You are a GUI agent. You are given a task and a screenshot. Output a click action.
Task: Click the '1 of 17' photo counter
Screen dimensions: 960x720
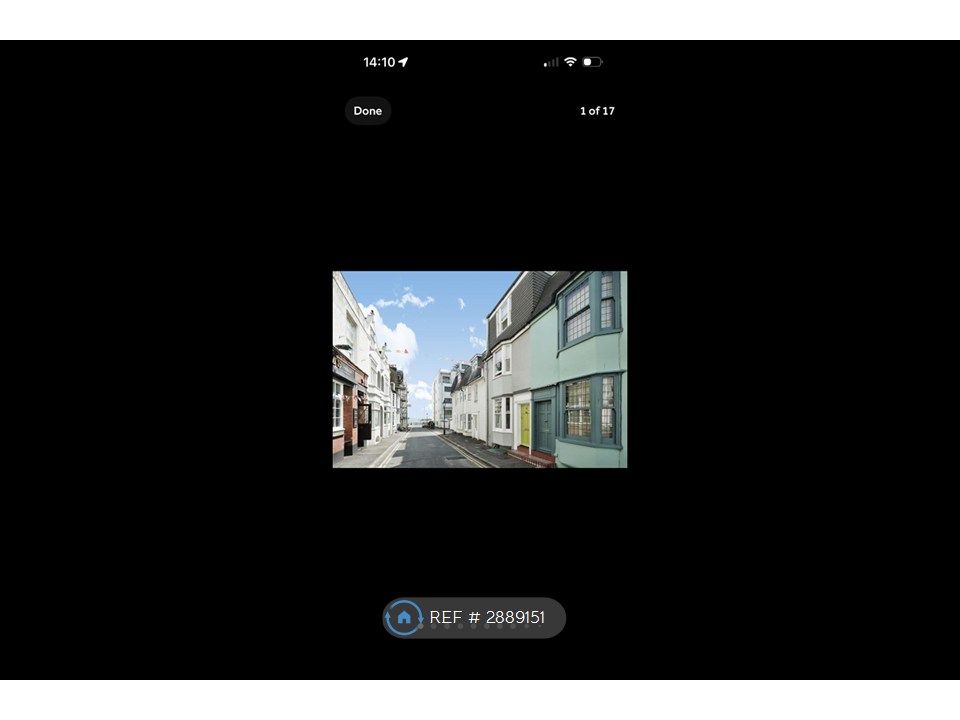pyautogui.click(x=597, y=111)
